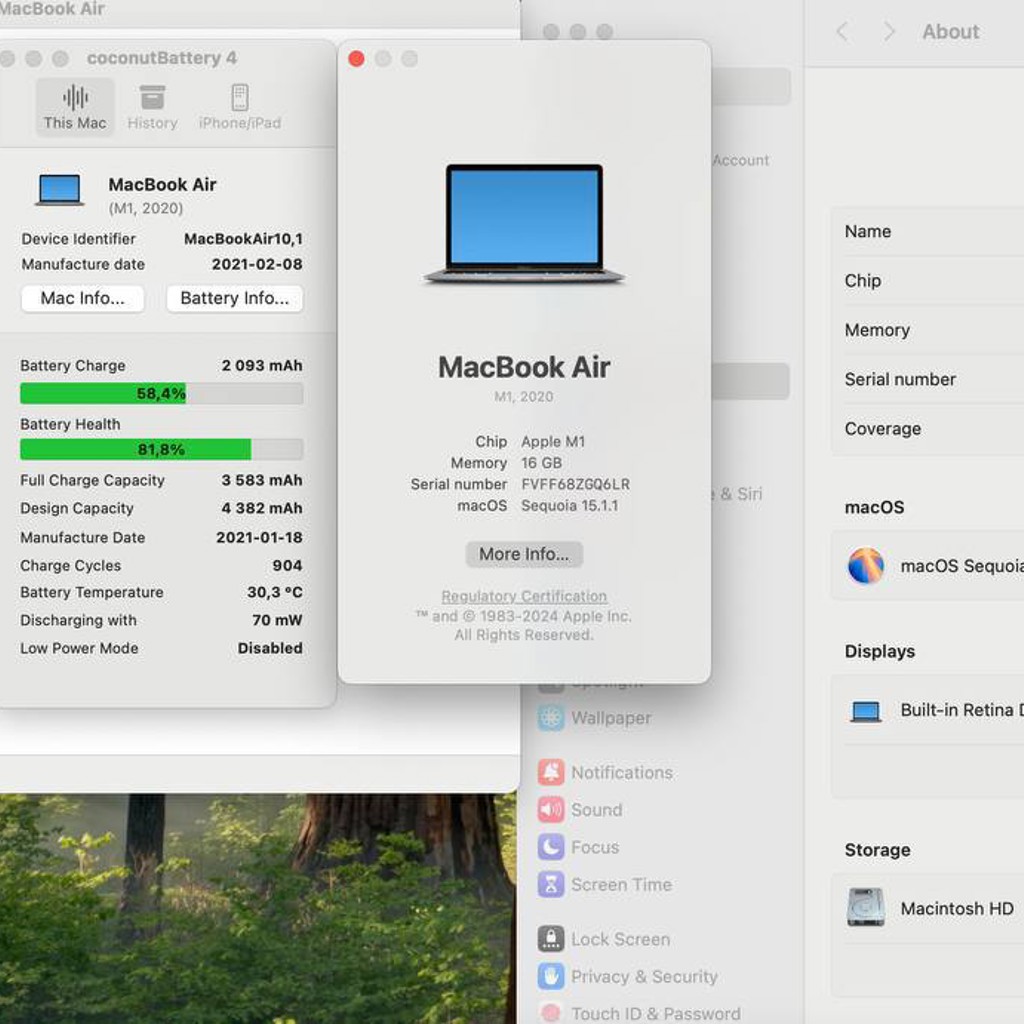Click the Name row in About pane
Screen dimensions: 1024x1024
[927, 231]
